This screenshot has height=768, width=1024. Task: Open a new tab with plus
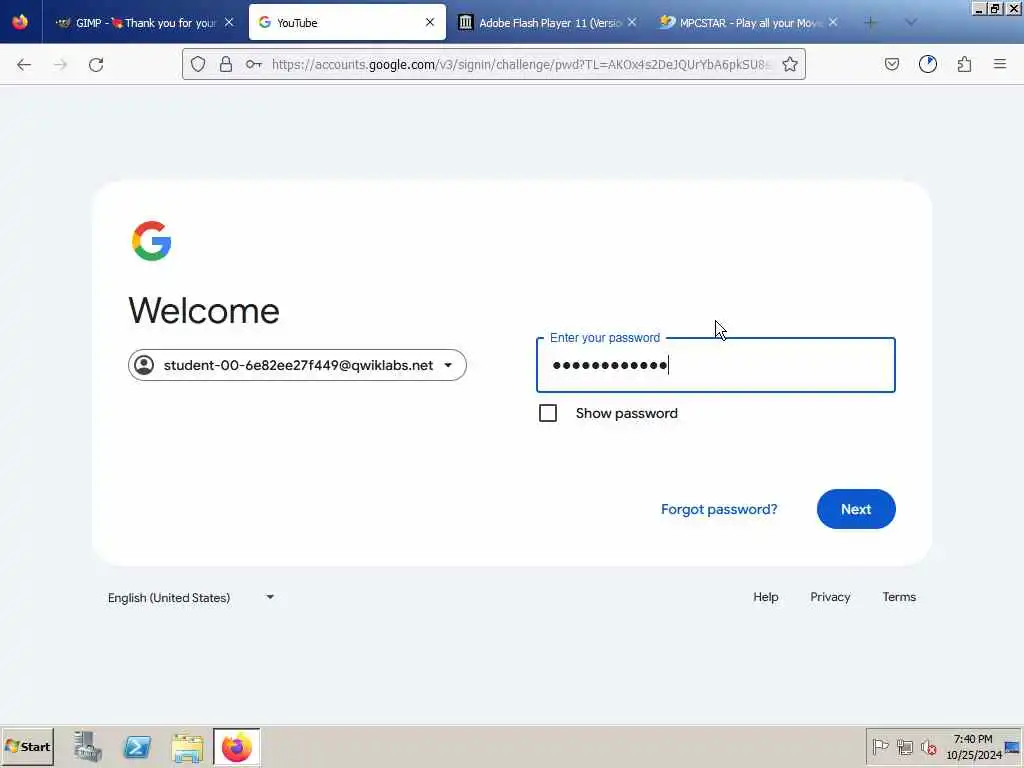[x=870, y=22]
